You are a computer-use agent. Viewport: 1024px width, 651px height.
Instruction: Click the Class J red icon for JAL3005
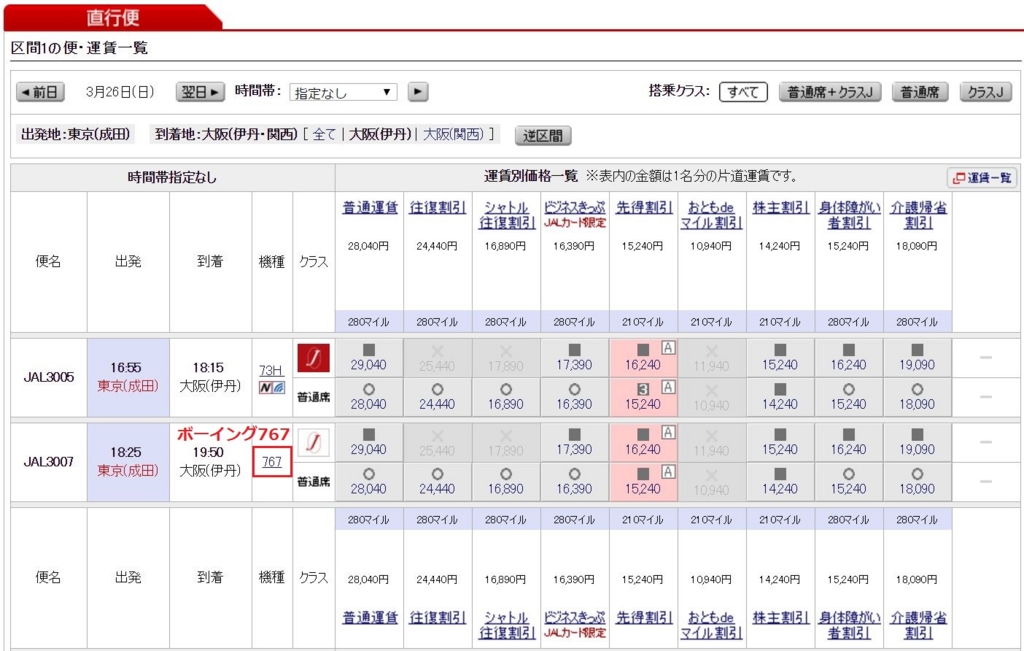coord(313,358)
